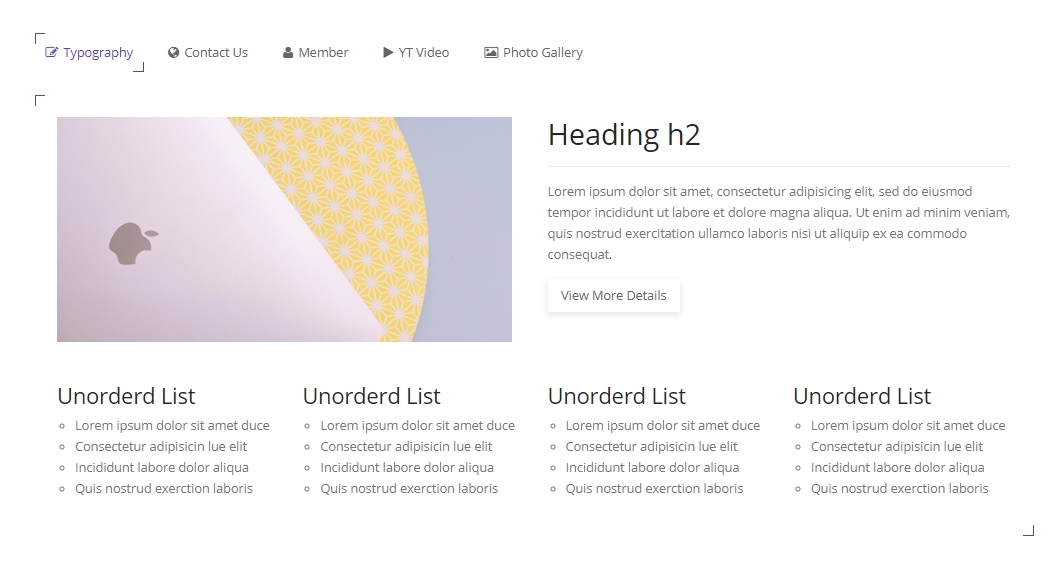This screenshot has width=1064, height=580.
Task: Click 'Incididunt labore dolor aliqua' in third list
Action: click(652, 468)
